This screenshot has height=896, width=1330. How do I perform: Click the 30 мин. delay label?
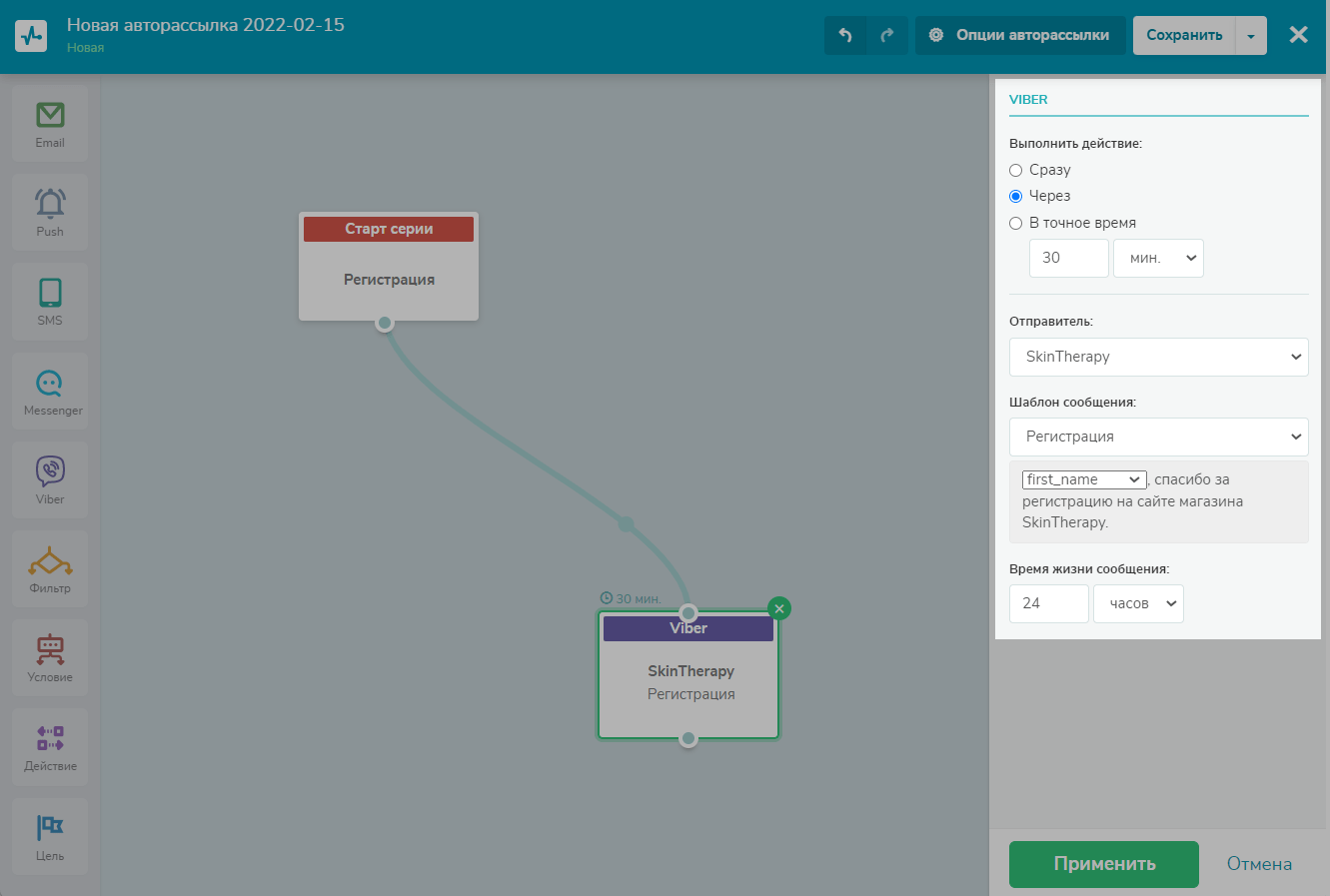[x=631, y=598]
